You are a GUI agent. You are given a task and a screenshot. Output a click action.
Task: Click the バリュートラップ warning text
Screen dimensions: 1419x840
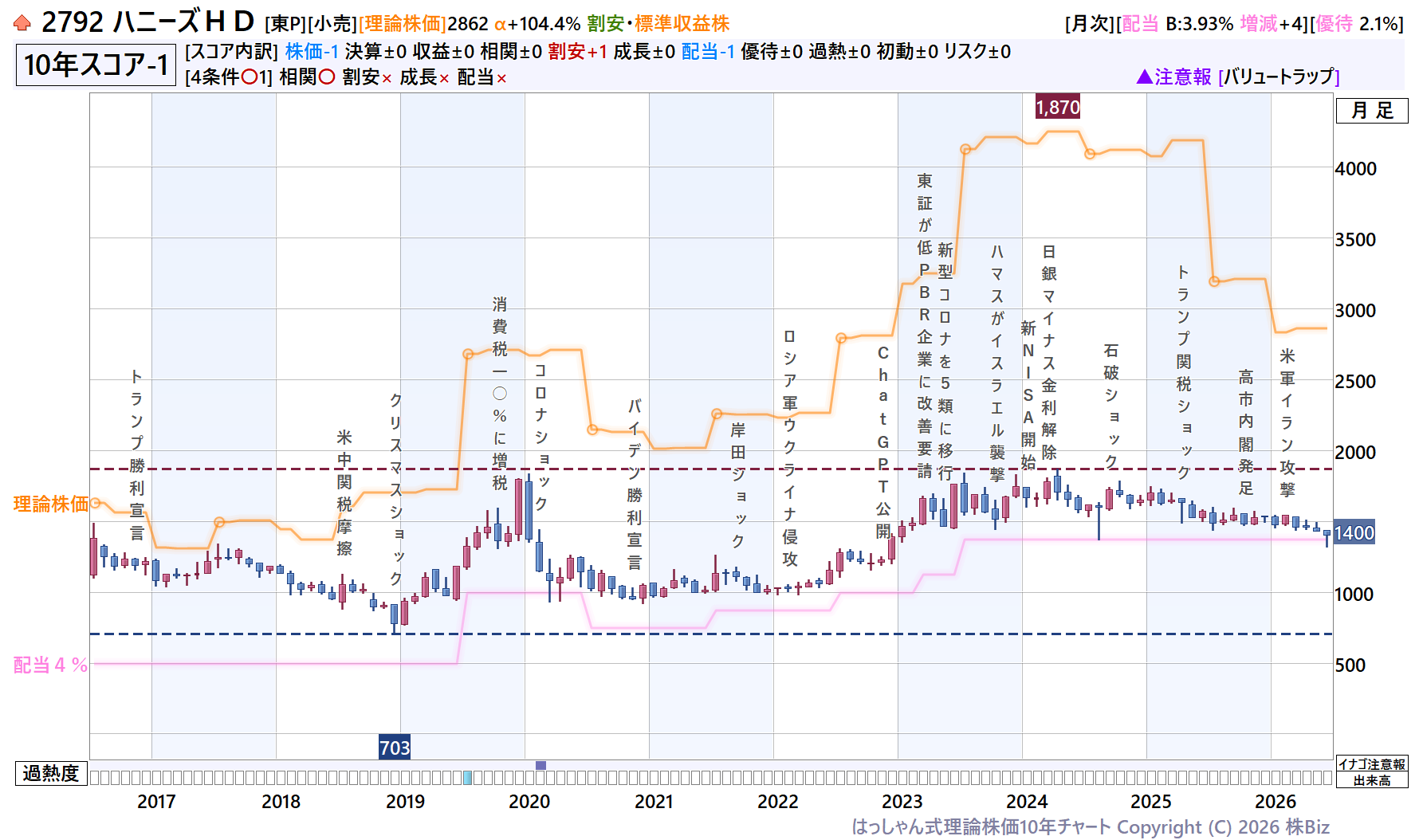coord(1279,77)
